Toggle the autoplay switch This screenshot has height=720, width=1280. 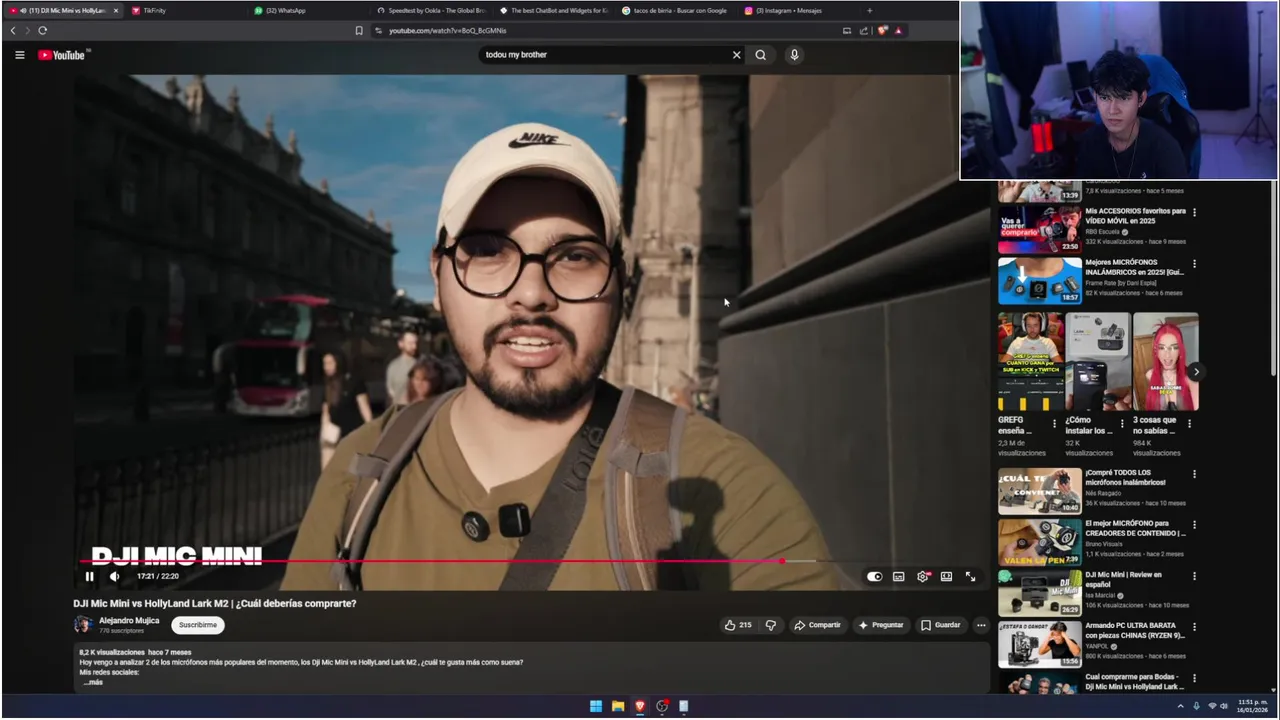[875, 576]
